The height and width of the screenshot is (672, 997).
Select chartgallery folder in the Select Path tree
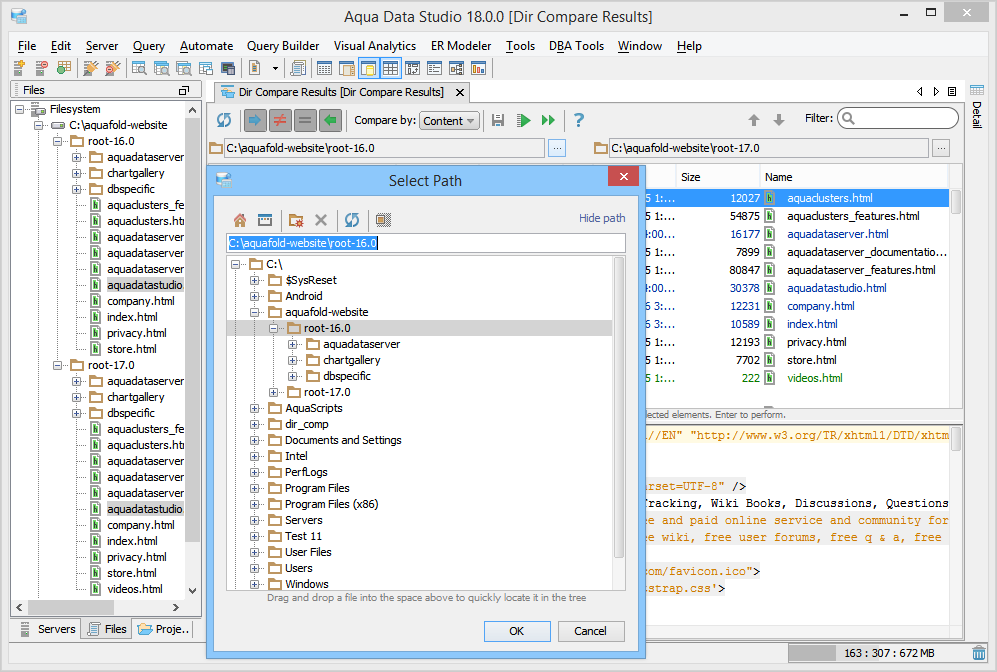352,360
